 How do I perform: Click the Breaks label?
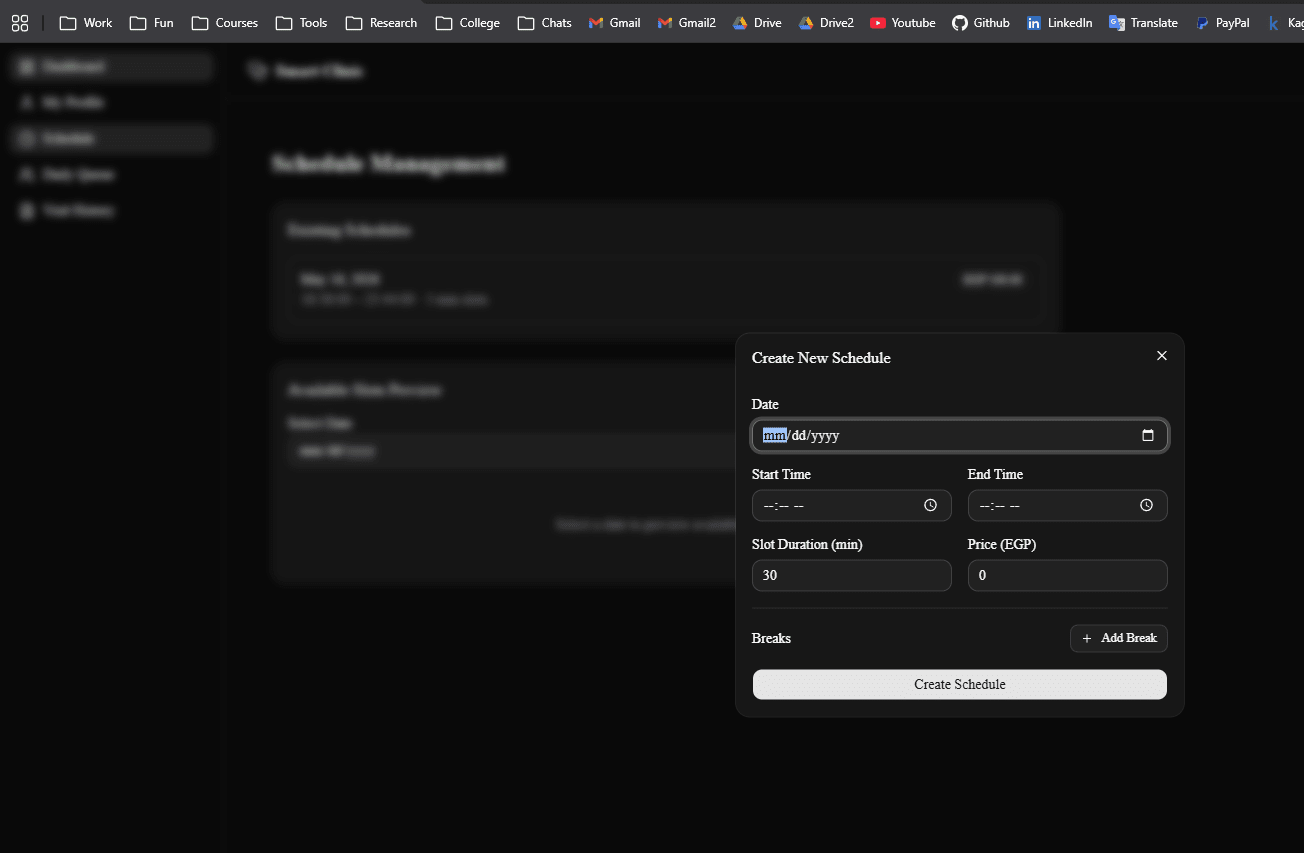(771, 638)
